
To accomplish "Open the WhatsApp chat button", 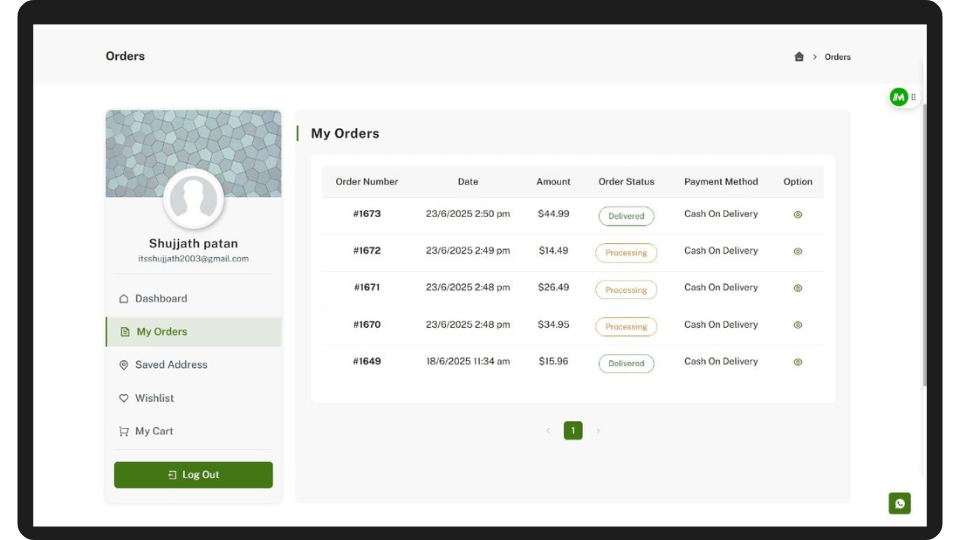I will point(899,503).
